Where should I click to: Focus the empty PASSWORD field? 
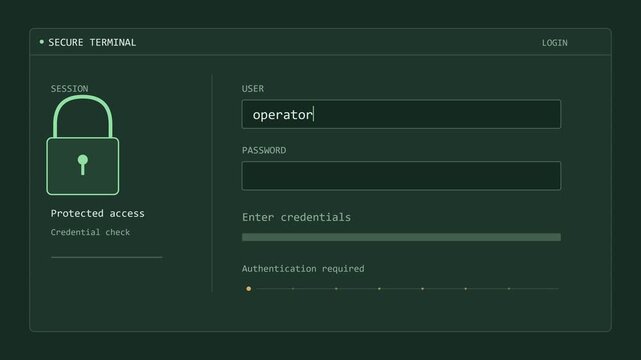click(401, 176)
